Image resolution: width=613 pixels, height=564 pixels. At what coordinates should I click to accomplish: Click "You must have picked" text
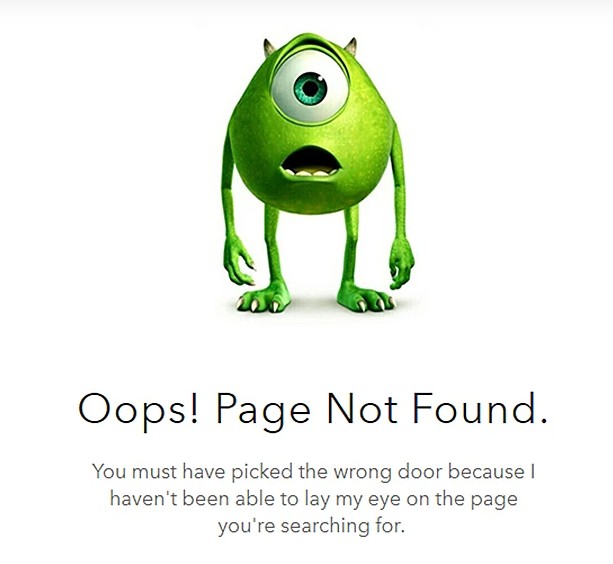192,473
